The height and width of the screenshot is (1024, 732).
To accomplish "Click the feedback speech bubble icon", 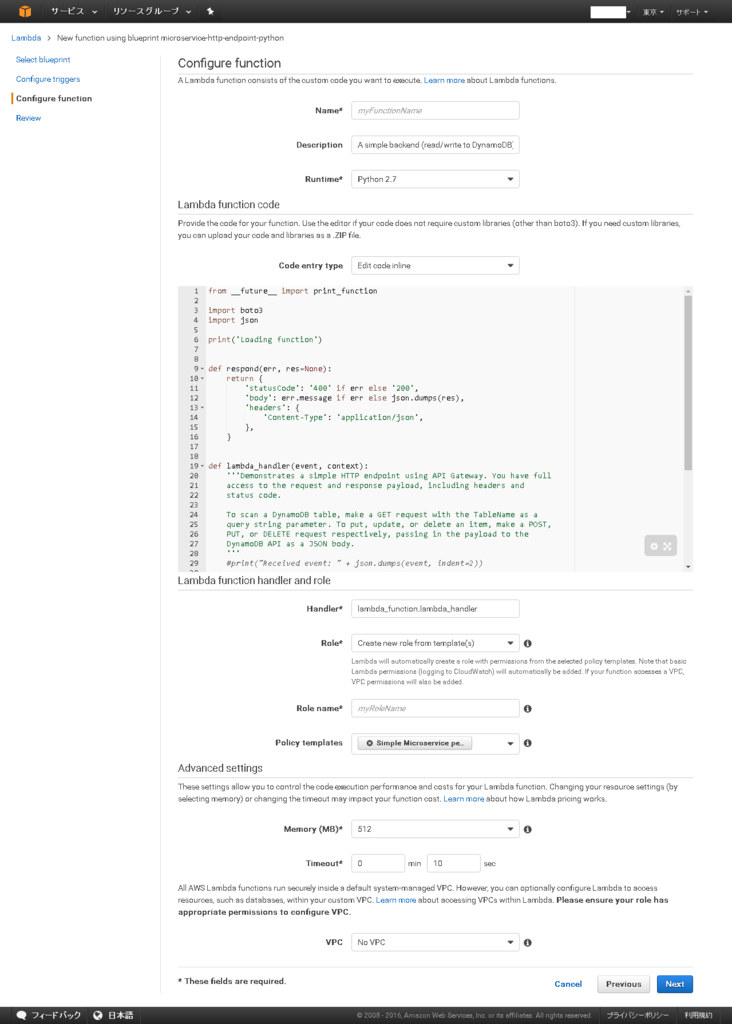I will click(x=22, y=1016).
